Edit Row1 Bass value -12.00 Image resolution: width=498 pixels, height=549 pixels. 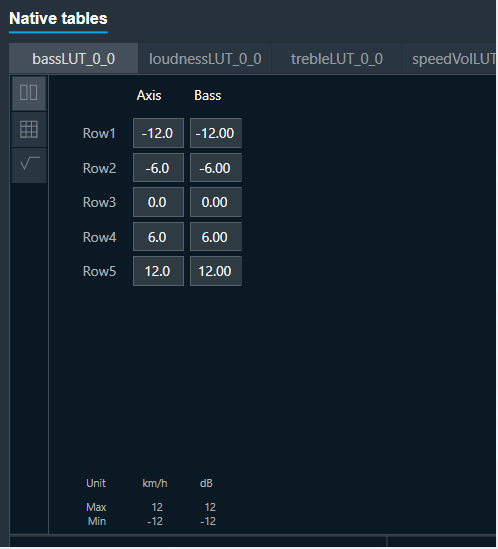click(x=216, y=133)
